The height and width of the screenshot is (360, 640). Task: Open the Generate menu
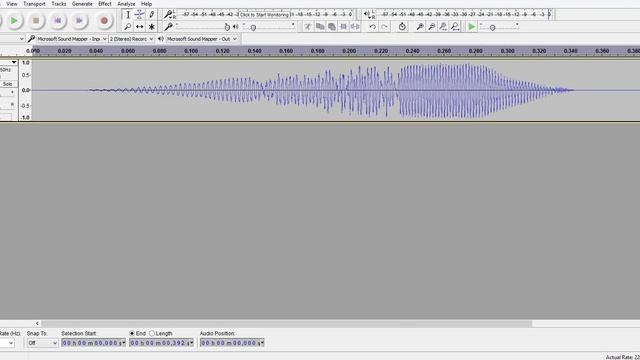[x=82, y=4]
